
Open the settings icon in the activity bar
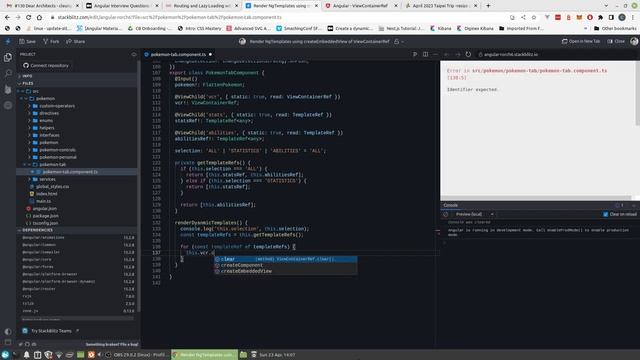click(x=8, y=105)
